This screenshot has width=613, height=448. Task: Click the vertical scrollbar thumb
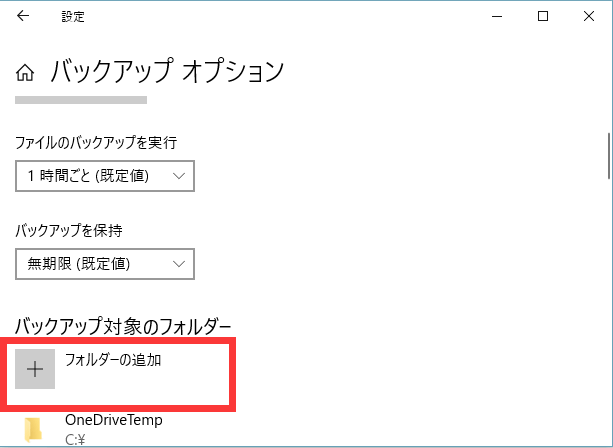coord(608,152)
